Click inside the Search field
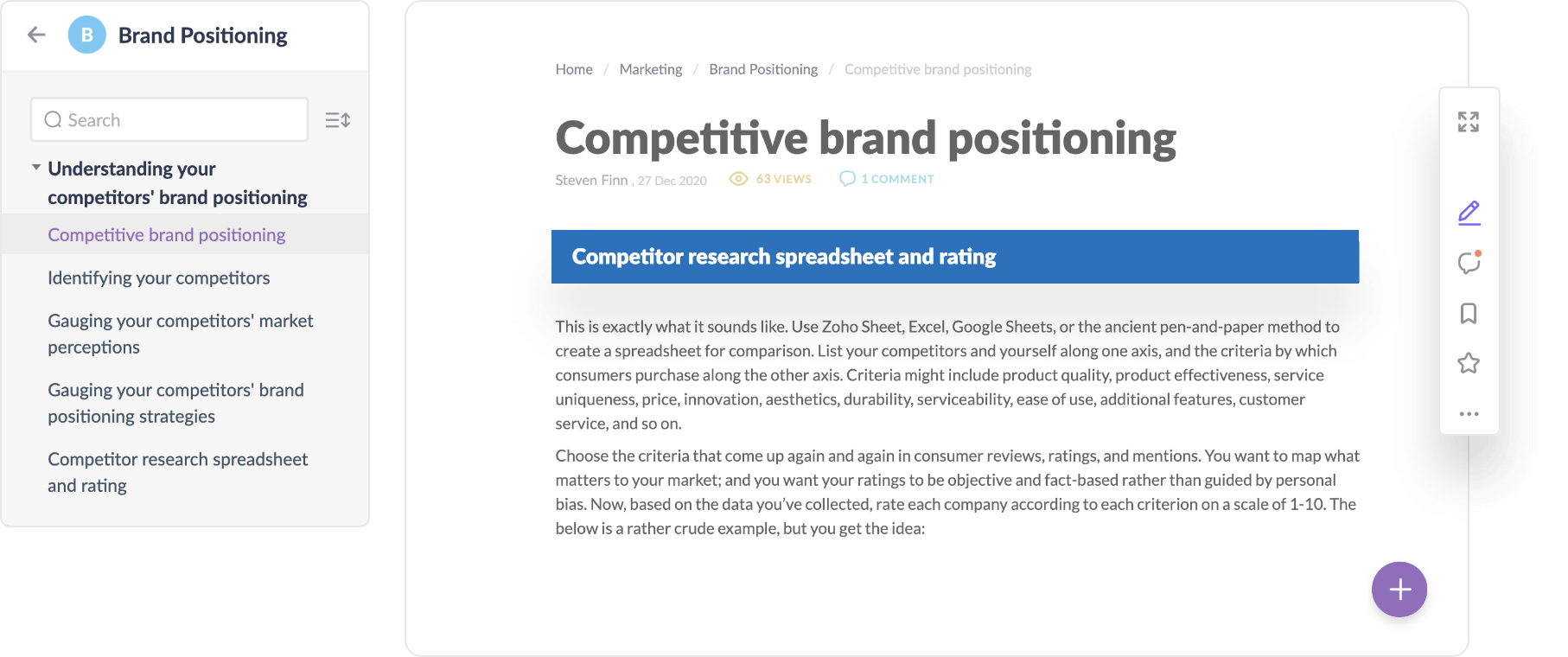The image size is (1568, 657). click(169, 119)
